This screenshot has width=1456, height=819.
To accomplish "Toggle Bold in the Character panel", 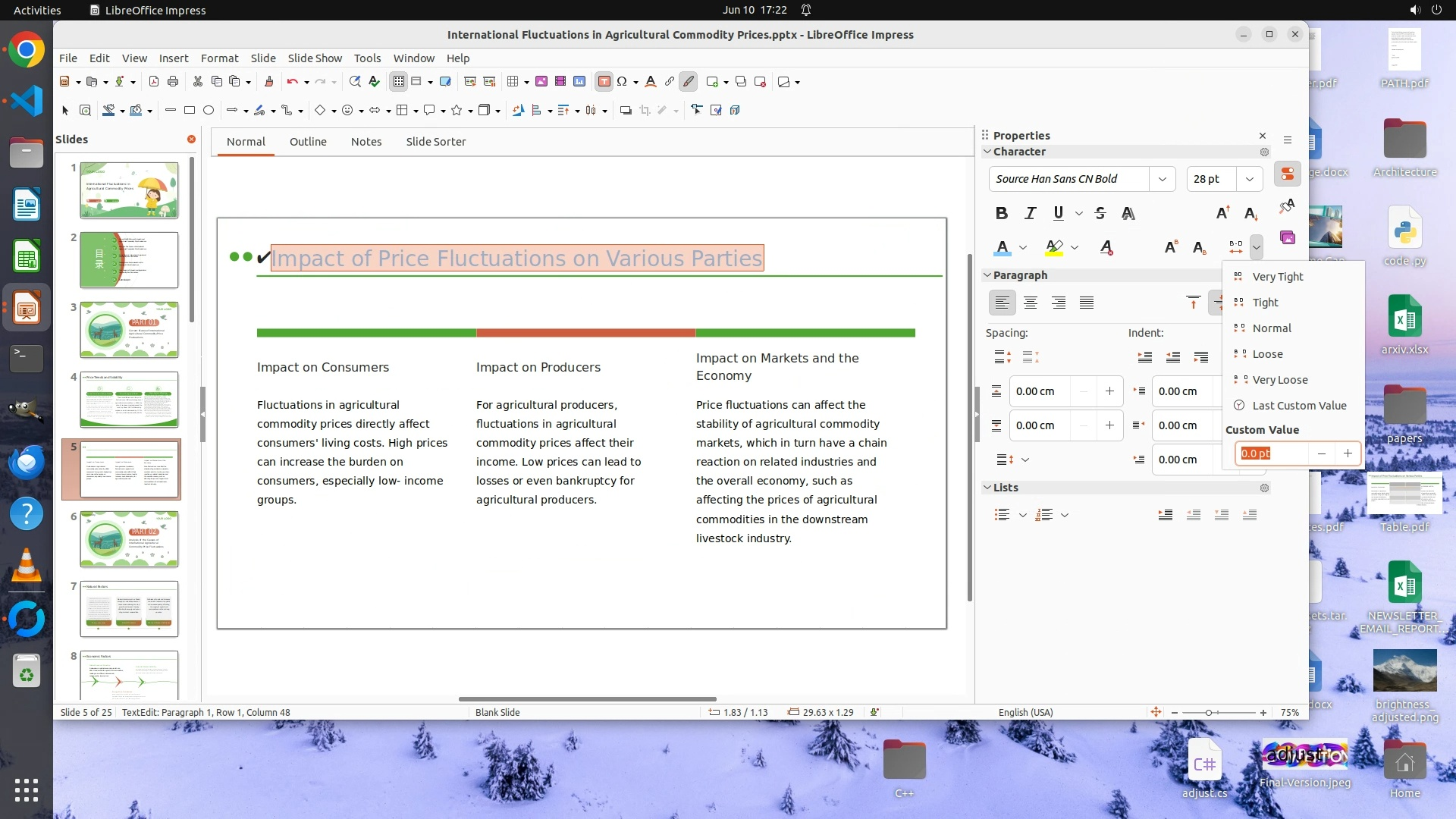I will point(1001,214).
